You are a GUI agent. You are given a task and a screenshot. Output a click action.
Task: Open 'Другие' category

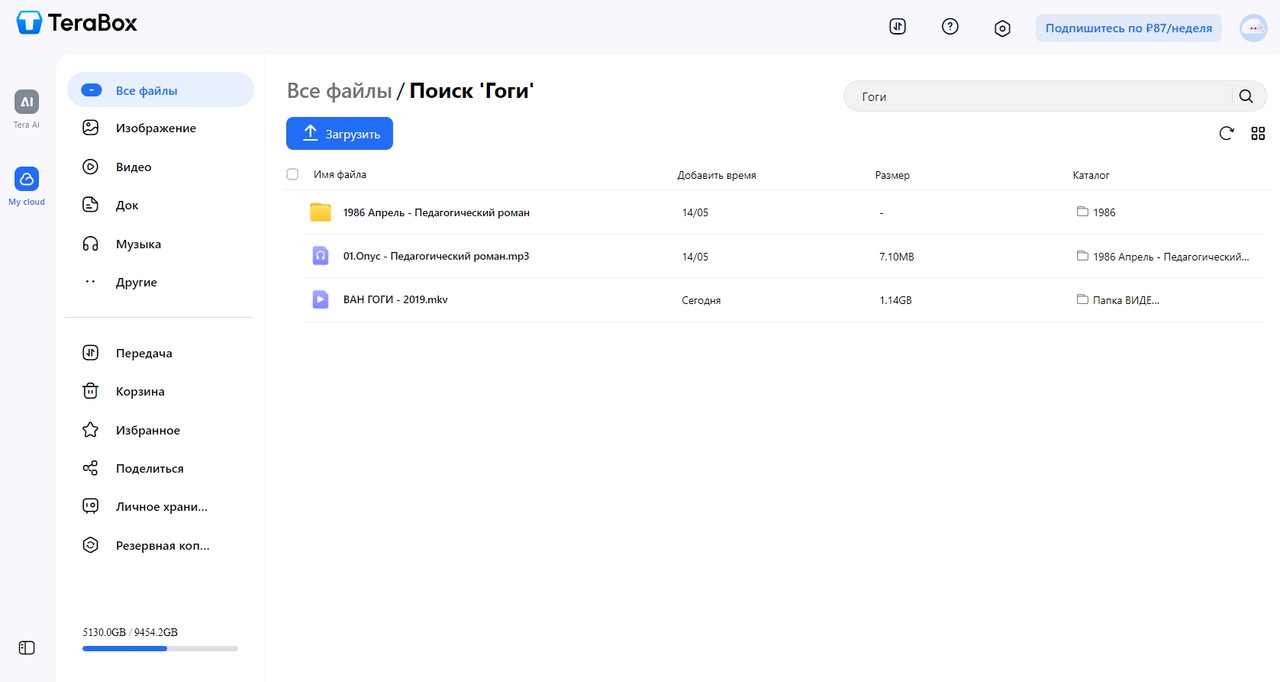pyautogui.click(x=136, y=282)
